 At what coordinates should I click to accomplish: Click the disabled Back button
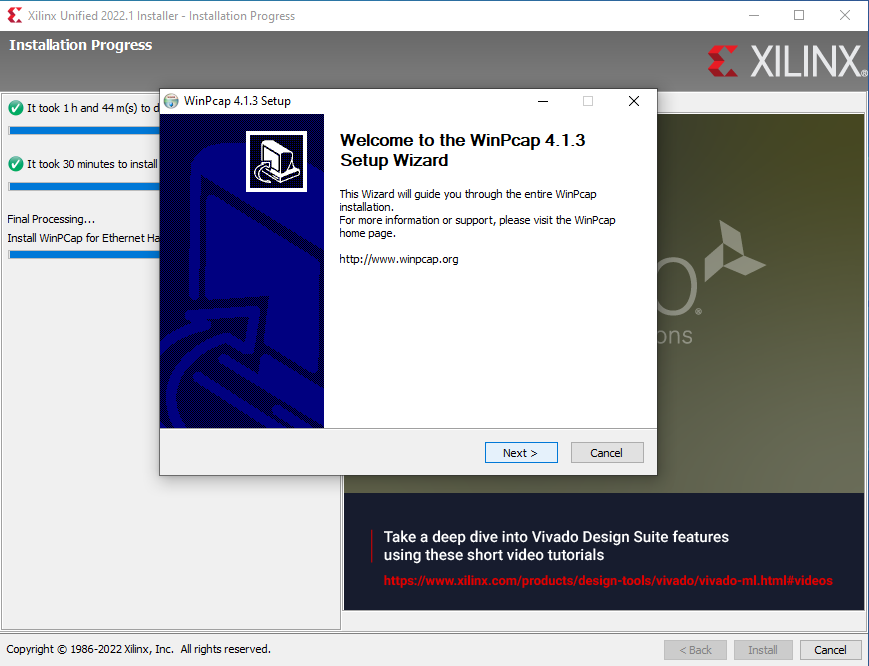696,649
